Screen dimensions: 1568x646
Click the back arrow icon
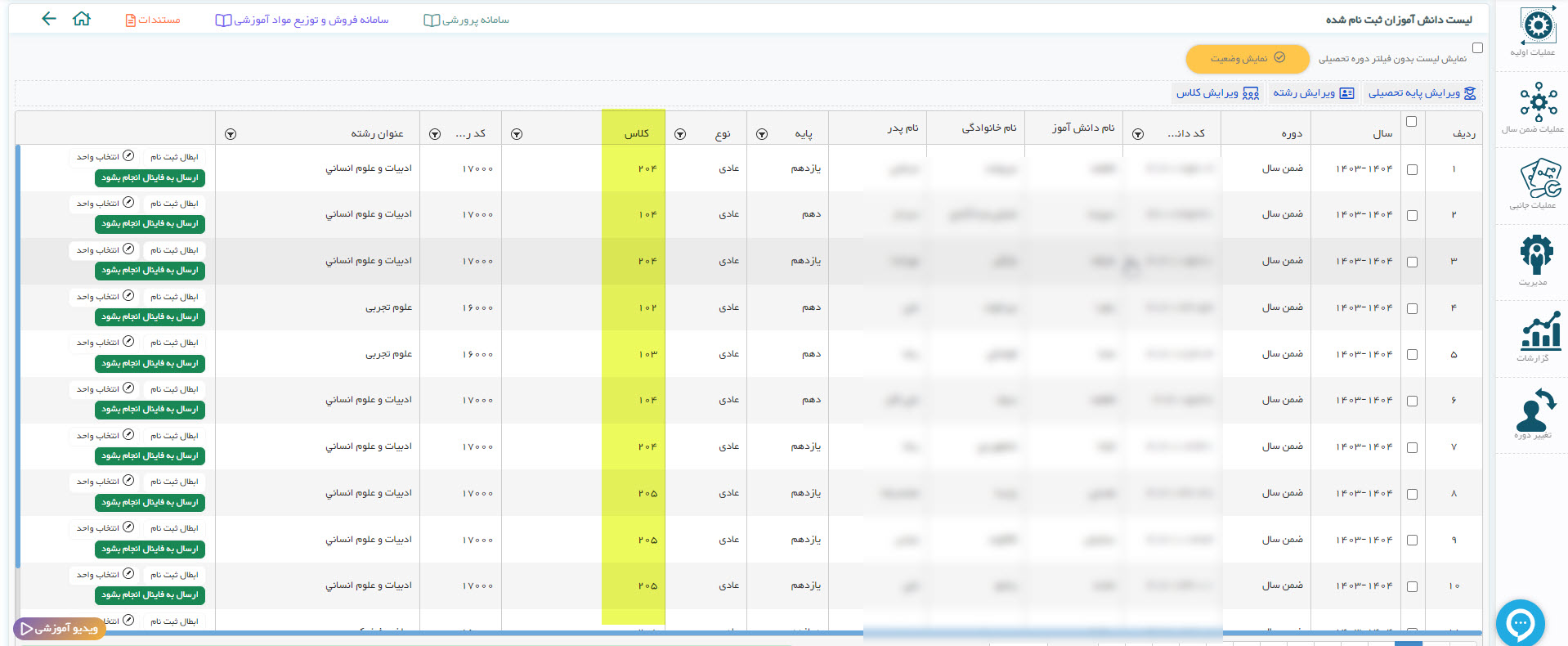click(49, 19)
